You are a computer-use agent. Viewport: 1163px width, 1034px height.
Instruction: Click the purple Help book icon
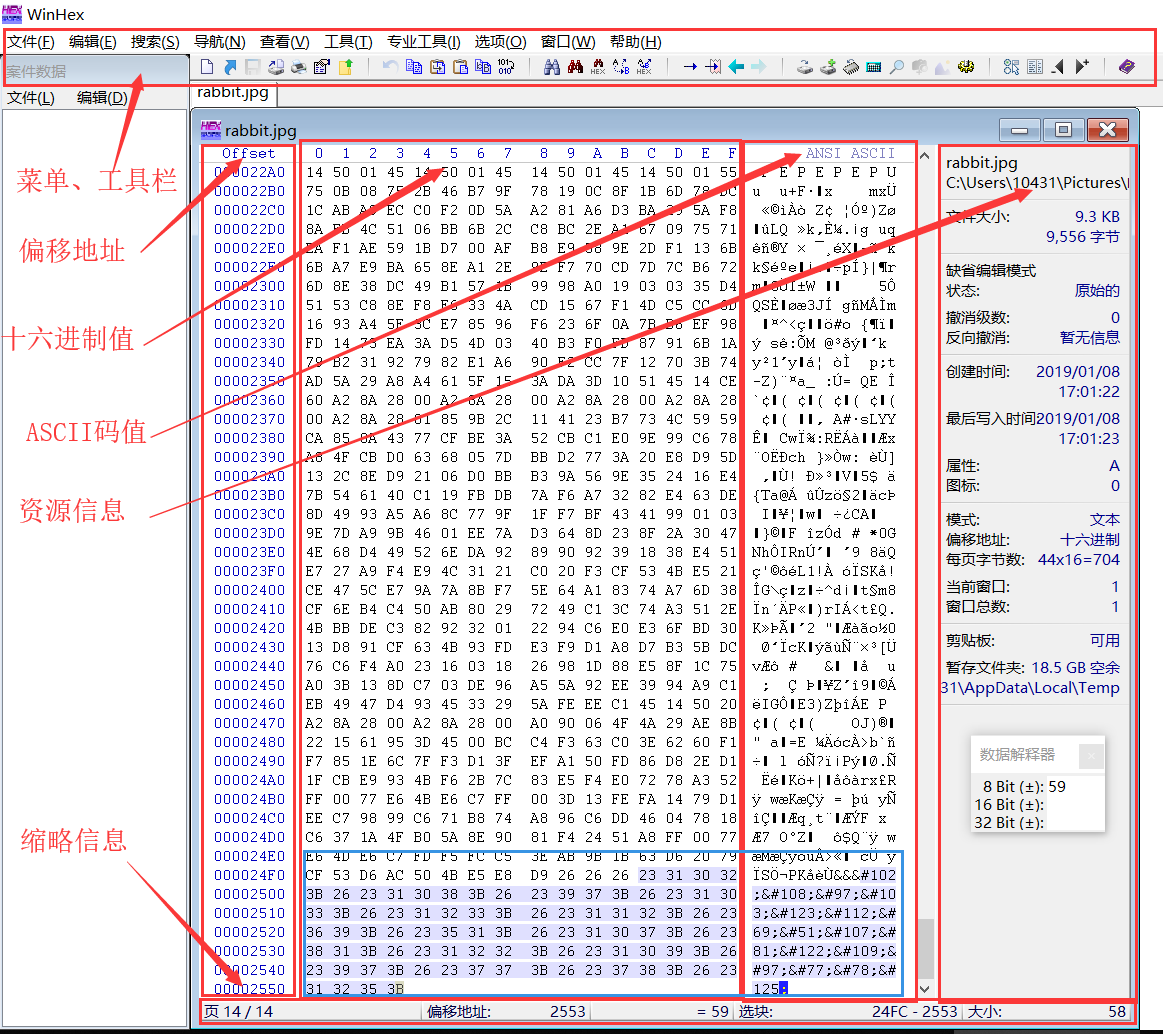tap(1127, 67)
